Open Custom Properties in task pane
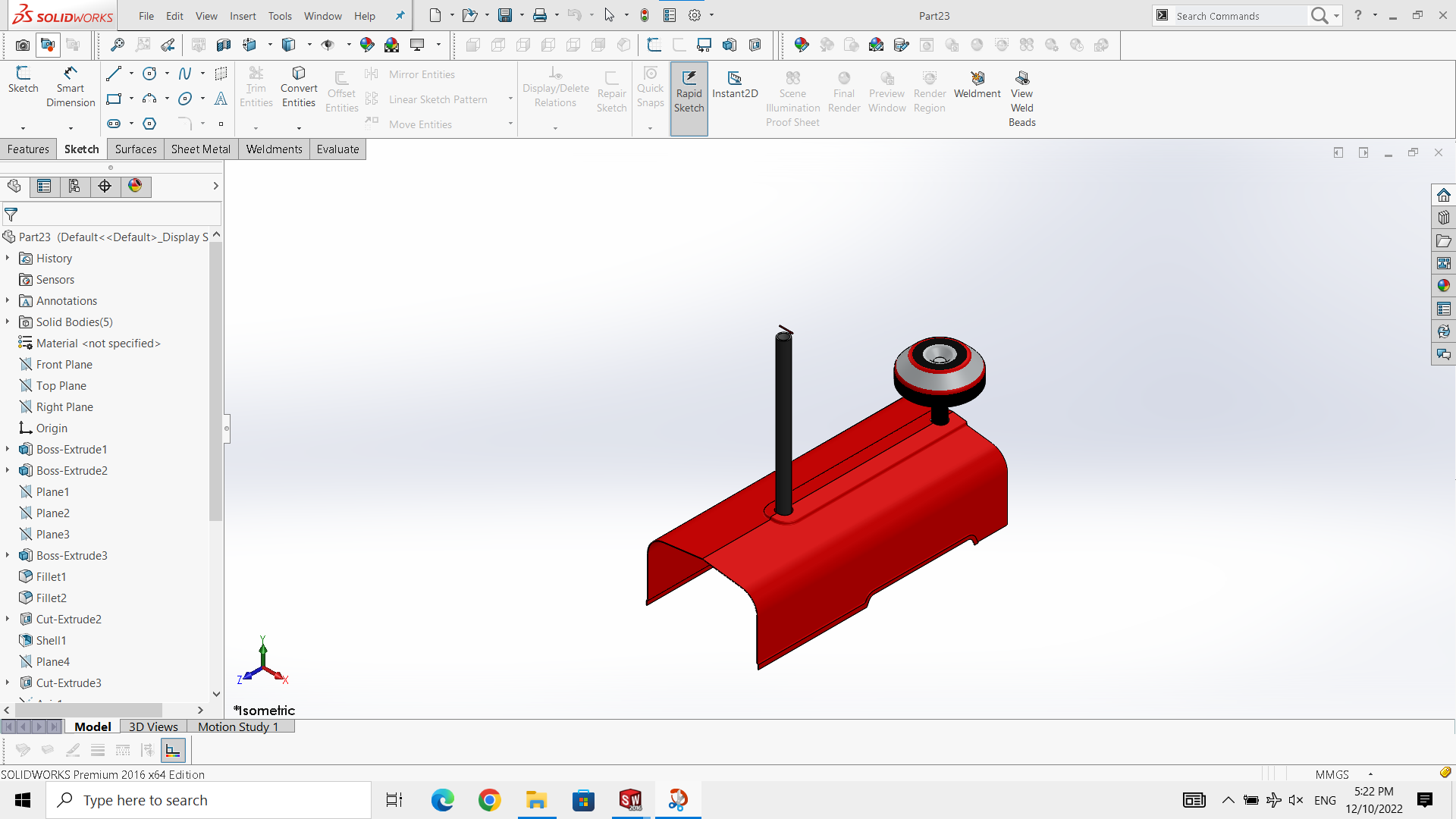 click(x=1443, y=309)
